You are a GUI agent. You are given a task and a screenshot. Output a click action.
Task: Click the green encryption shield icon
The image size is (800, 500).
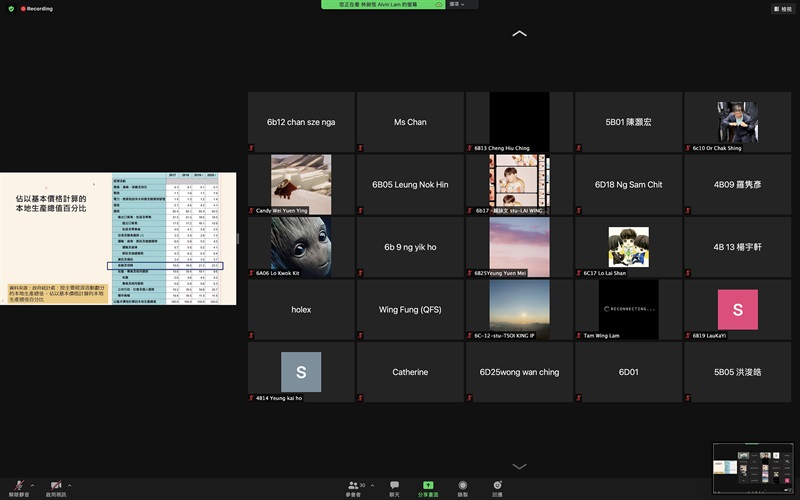[x=11, y=8]
